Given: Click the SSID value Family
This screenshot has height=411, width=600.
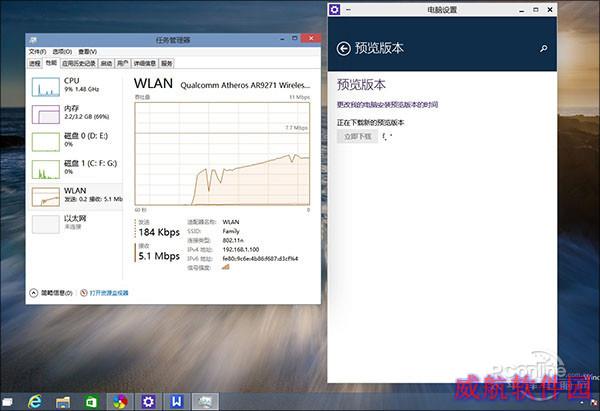Looking at the screenshot, I should click(231, 231).
